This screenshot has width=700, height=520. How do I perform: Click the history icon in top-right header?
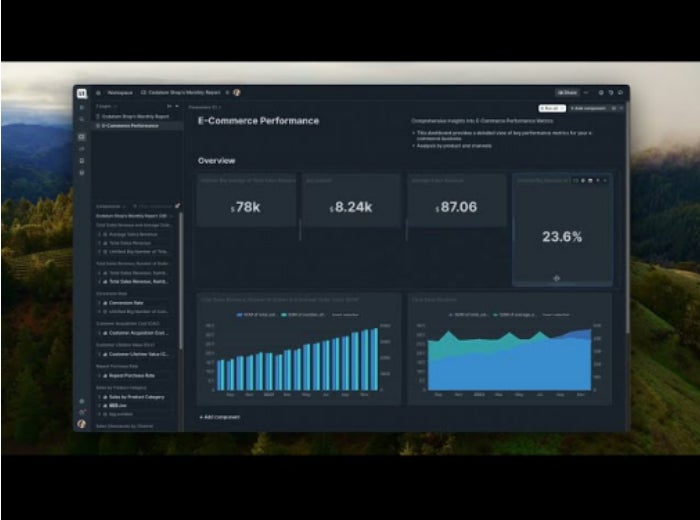coord(611,92)
